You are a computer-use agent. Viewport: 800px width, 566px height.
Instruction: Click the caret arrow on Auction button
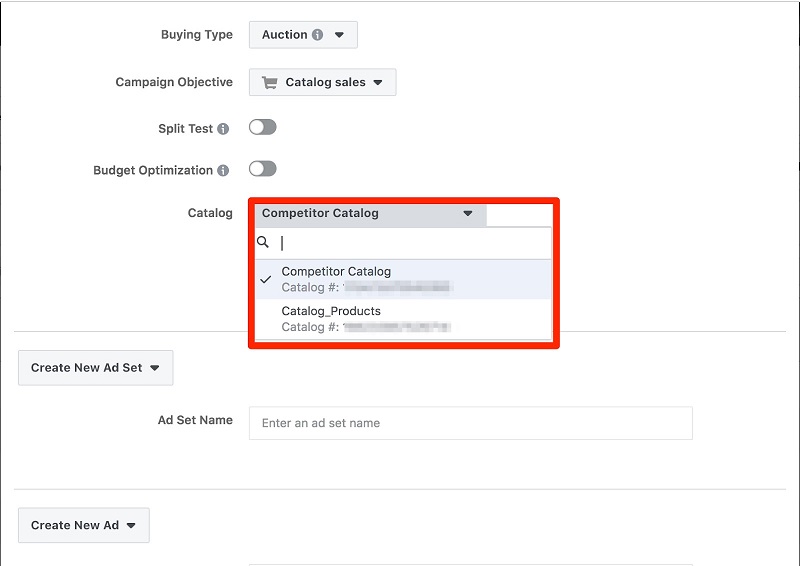[339, 35]
